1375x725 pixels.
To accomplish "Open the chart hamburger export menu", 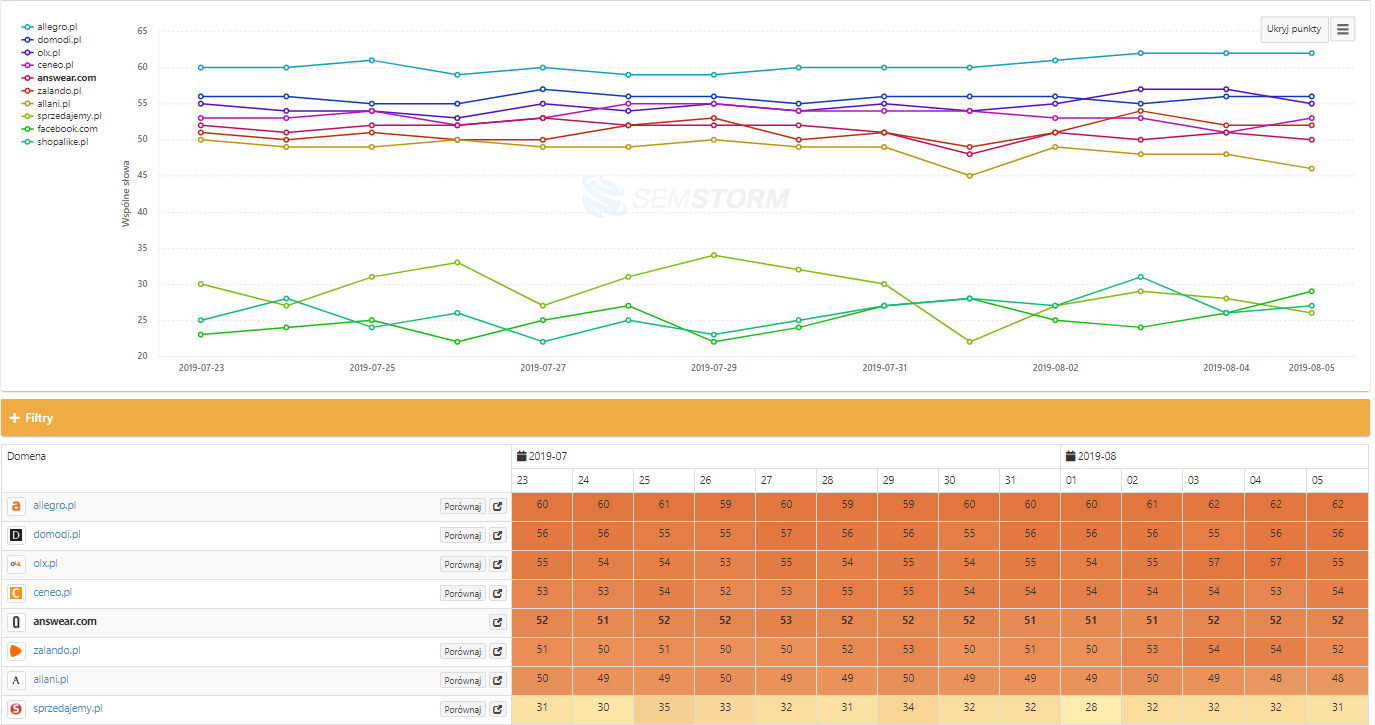I will click(1343, 29).
